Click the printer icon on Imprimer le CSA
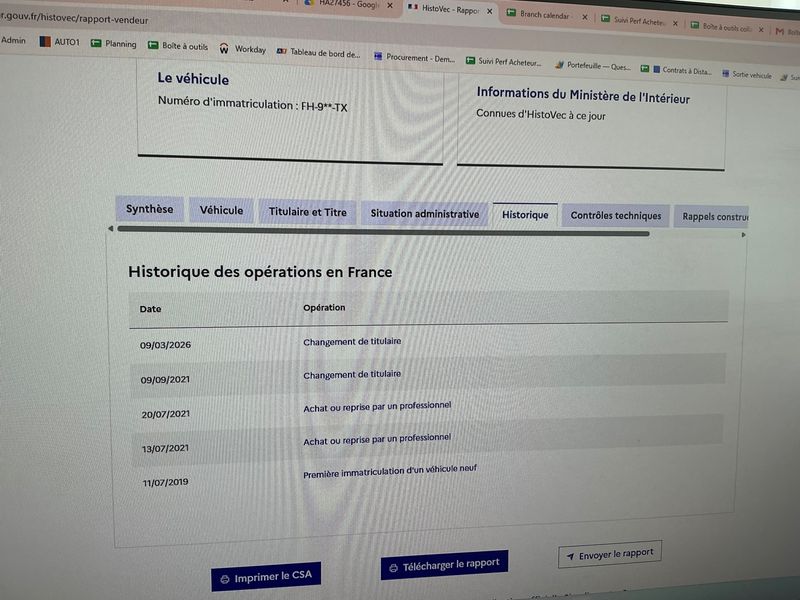 (225, 580)
